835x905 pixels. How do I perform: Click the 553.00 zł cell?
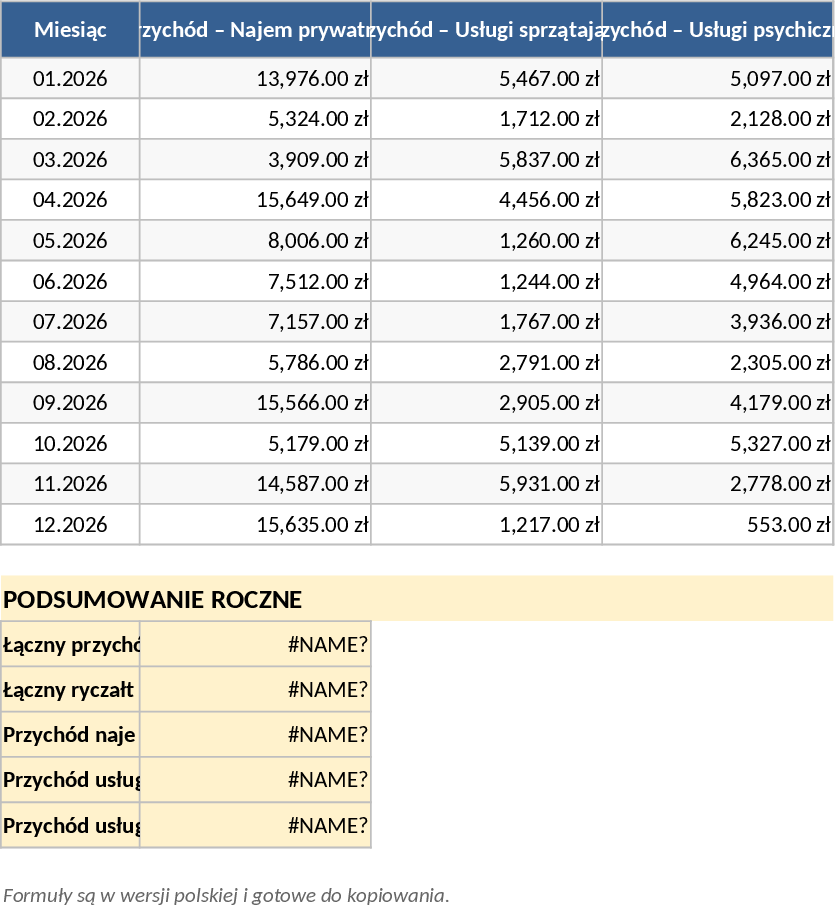(x=718, y=524)
